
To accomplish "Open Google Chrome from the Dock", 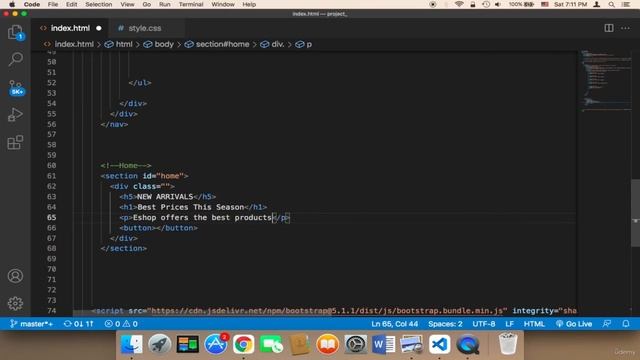I will pyautogui.click(x=244, y=345).
